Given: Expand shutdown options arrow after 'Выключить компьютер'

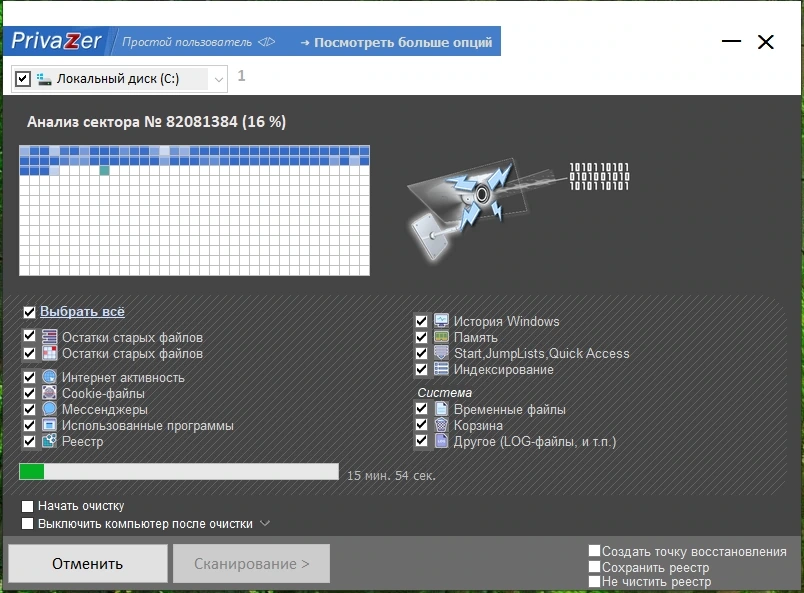Looking at the screenshot, I should 265,523.
